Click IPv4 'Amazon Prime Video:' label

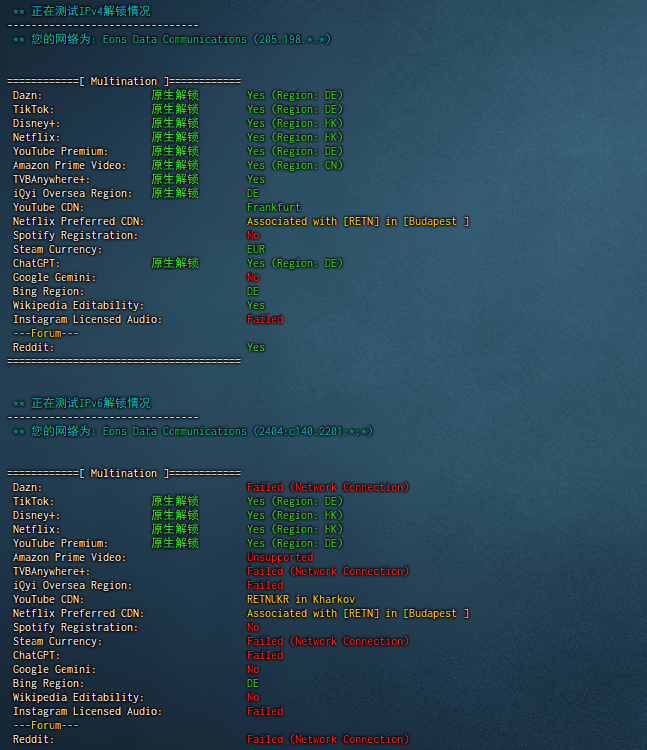tap(70, 165)
